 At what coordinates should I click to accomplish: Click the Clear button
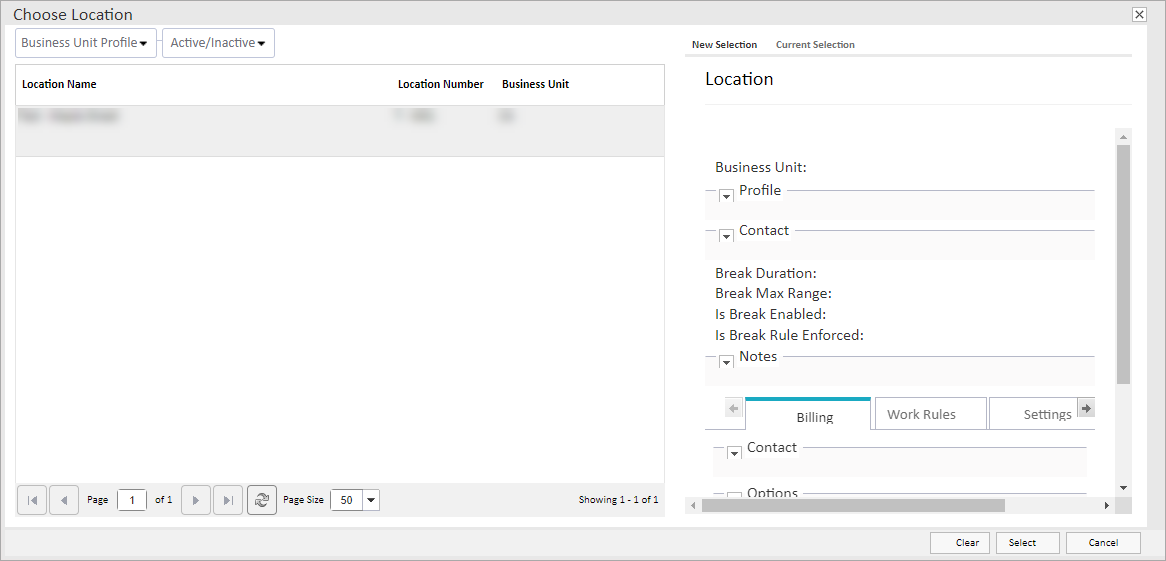coord(960,542)
